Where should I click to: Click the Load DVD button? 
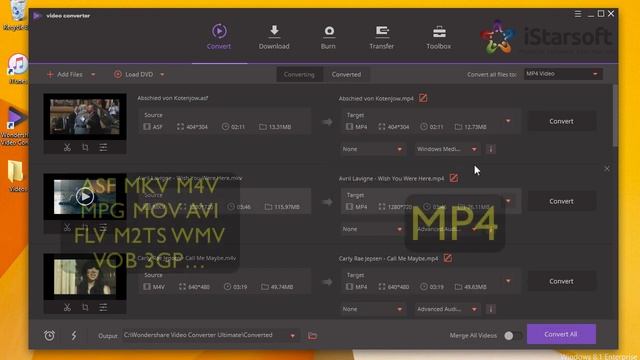pyautogui.click(x=133, y=75)
